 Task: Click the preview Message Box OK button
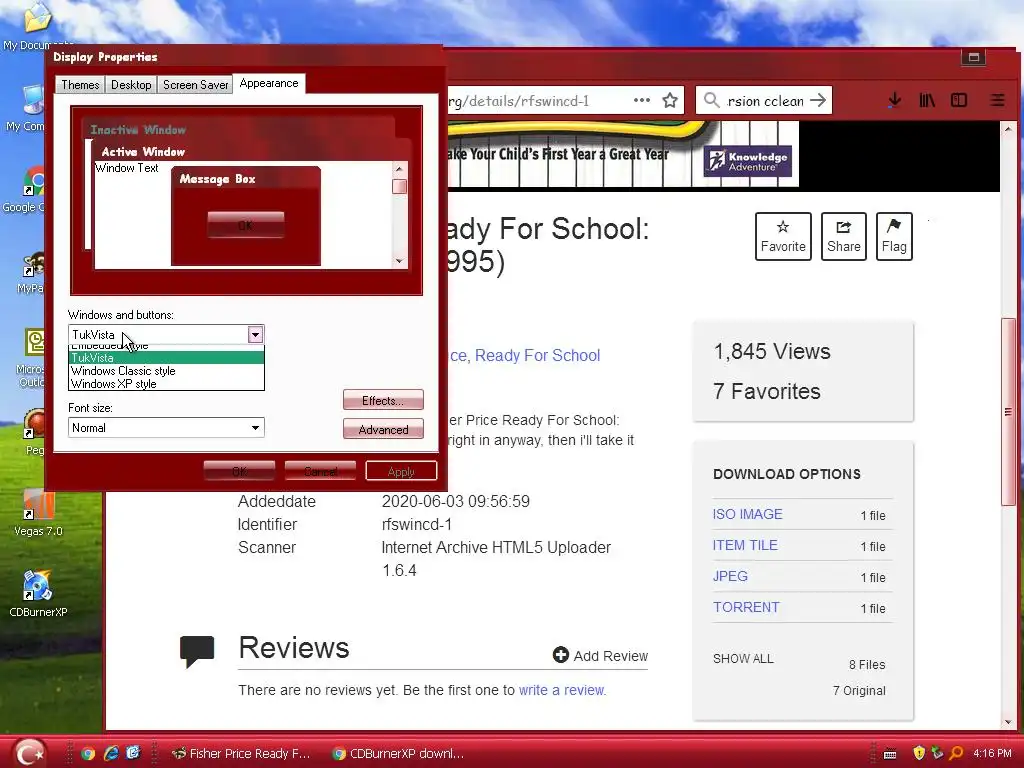coord(246,225)
